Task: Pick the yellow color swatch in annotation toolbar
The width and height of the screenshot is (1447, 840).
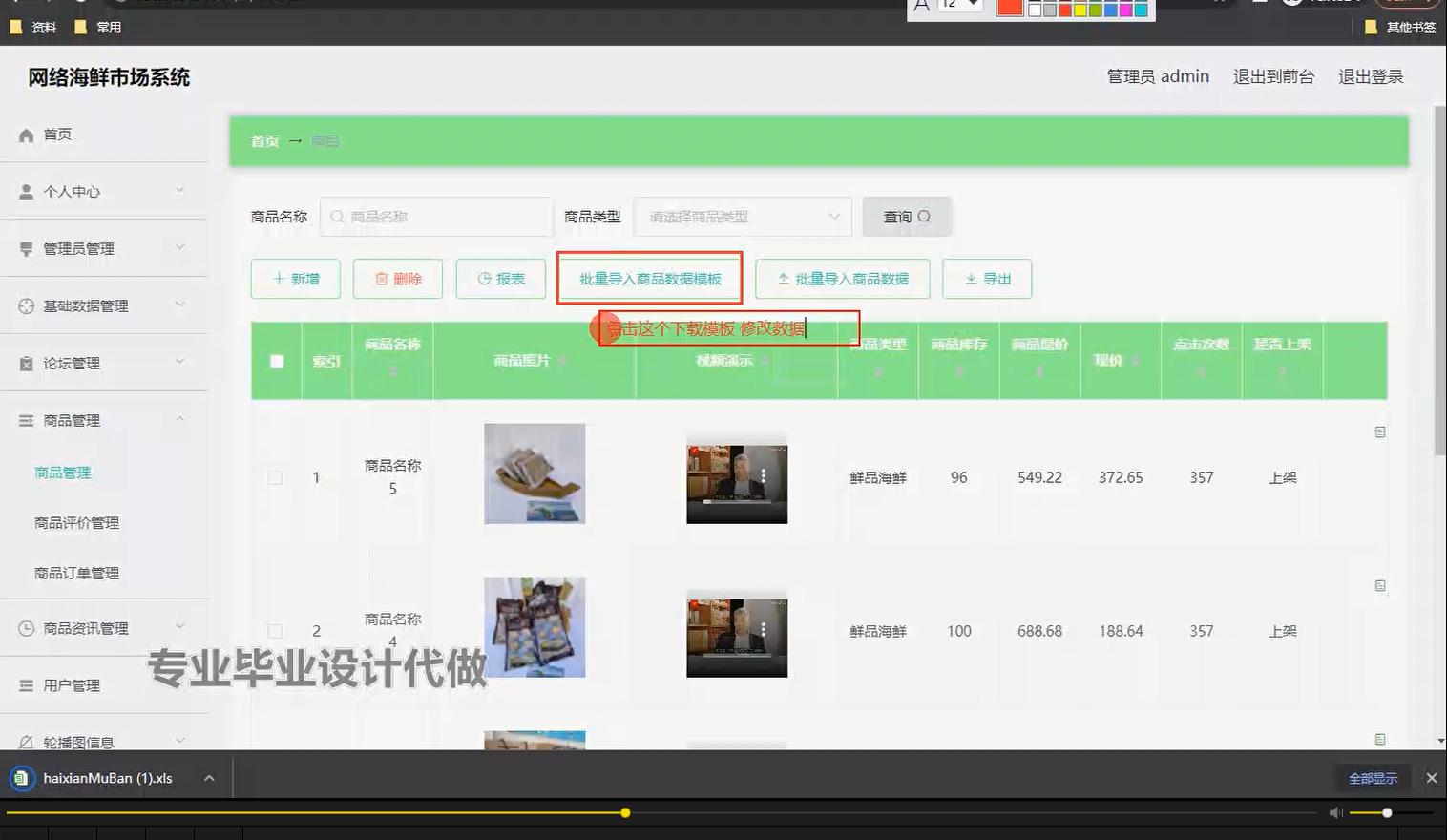Action: tap(1080, 10)
